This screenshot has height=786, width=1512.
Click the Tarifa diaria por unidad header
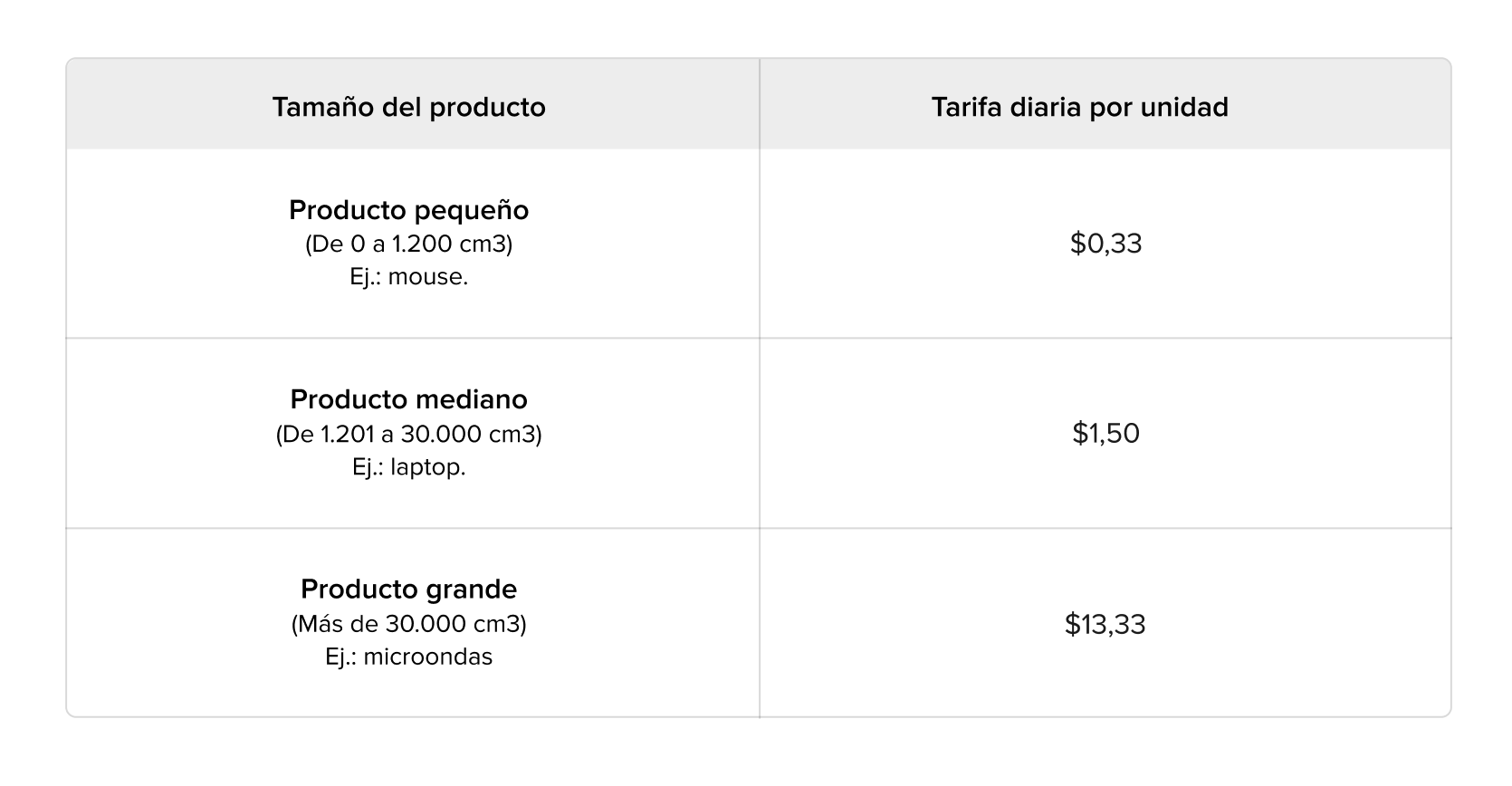(x=1080, y=107)
